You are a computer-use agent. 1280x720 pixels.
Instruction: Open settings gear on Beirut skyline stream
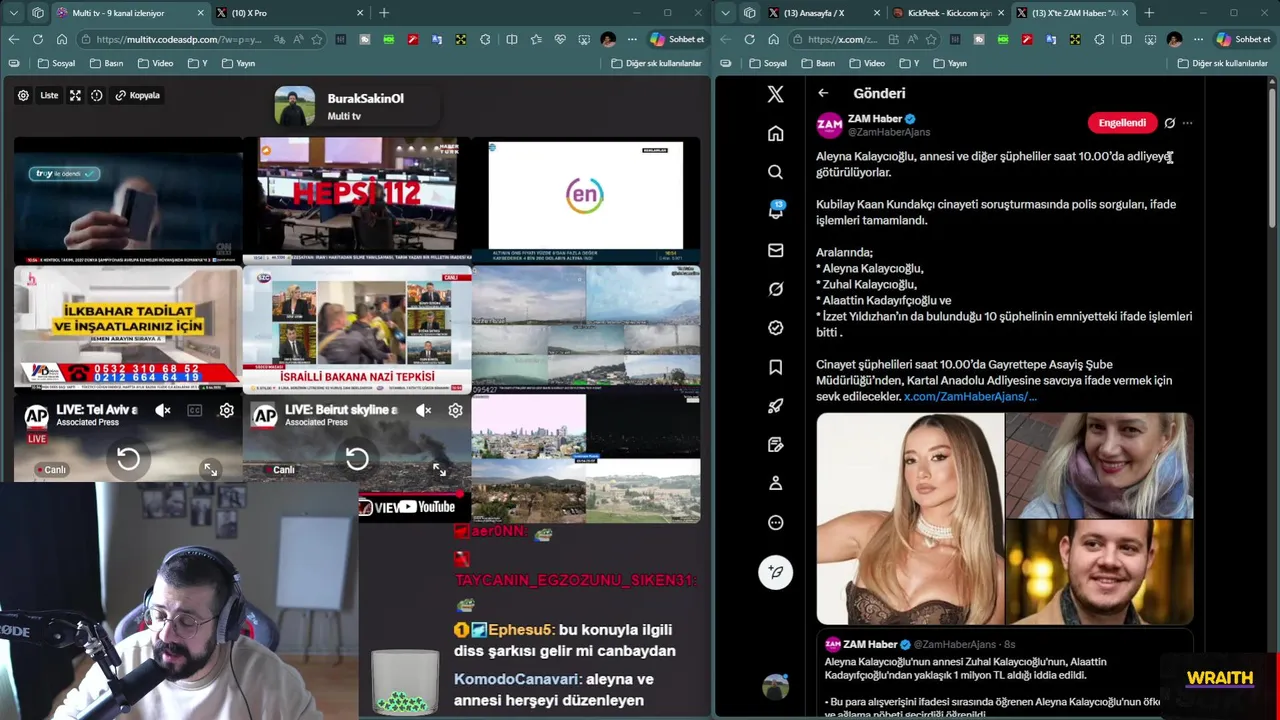pos(456,410)
